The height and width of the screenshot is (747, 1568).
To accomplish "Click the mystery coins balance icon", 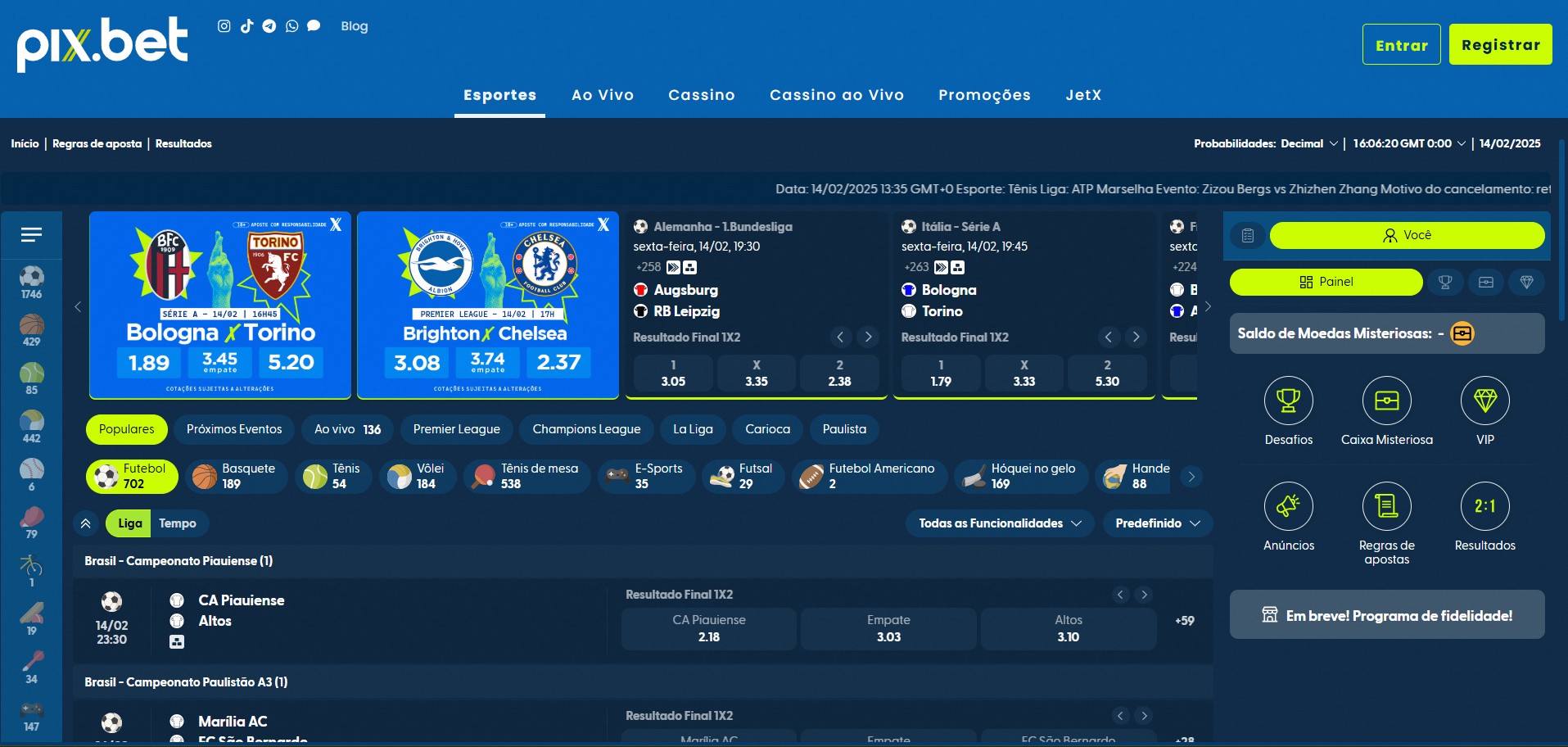I will tap(1462, 333).
